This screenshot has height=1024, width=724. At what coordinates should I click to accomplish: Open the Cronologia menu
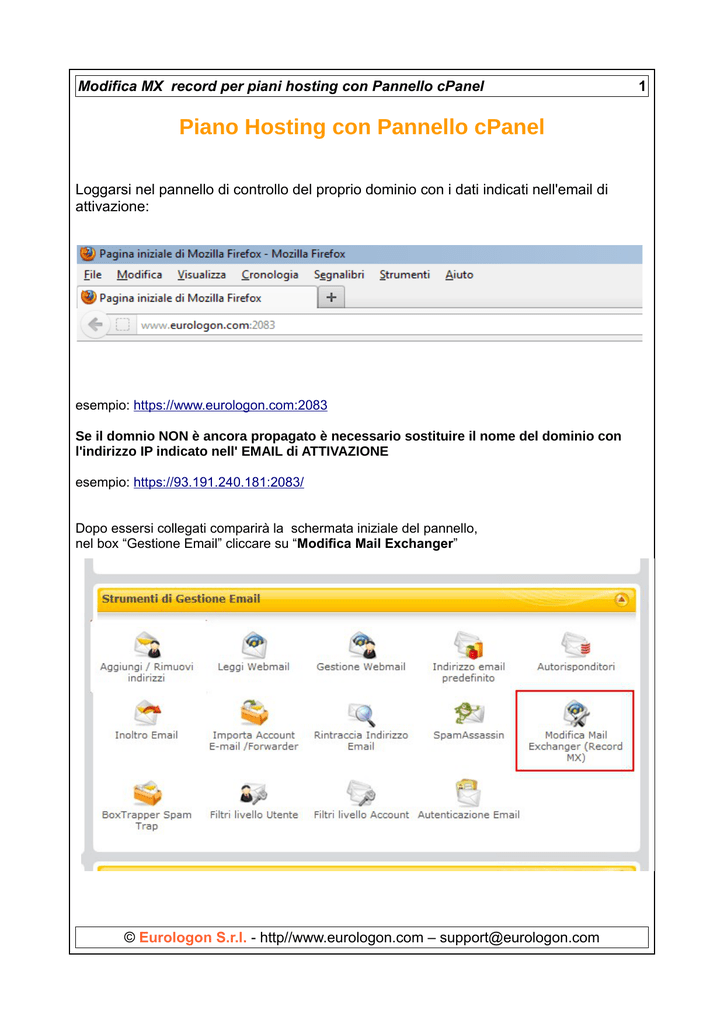(270, 275)
